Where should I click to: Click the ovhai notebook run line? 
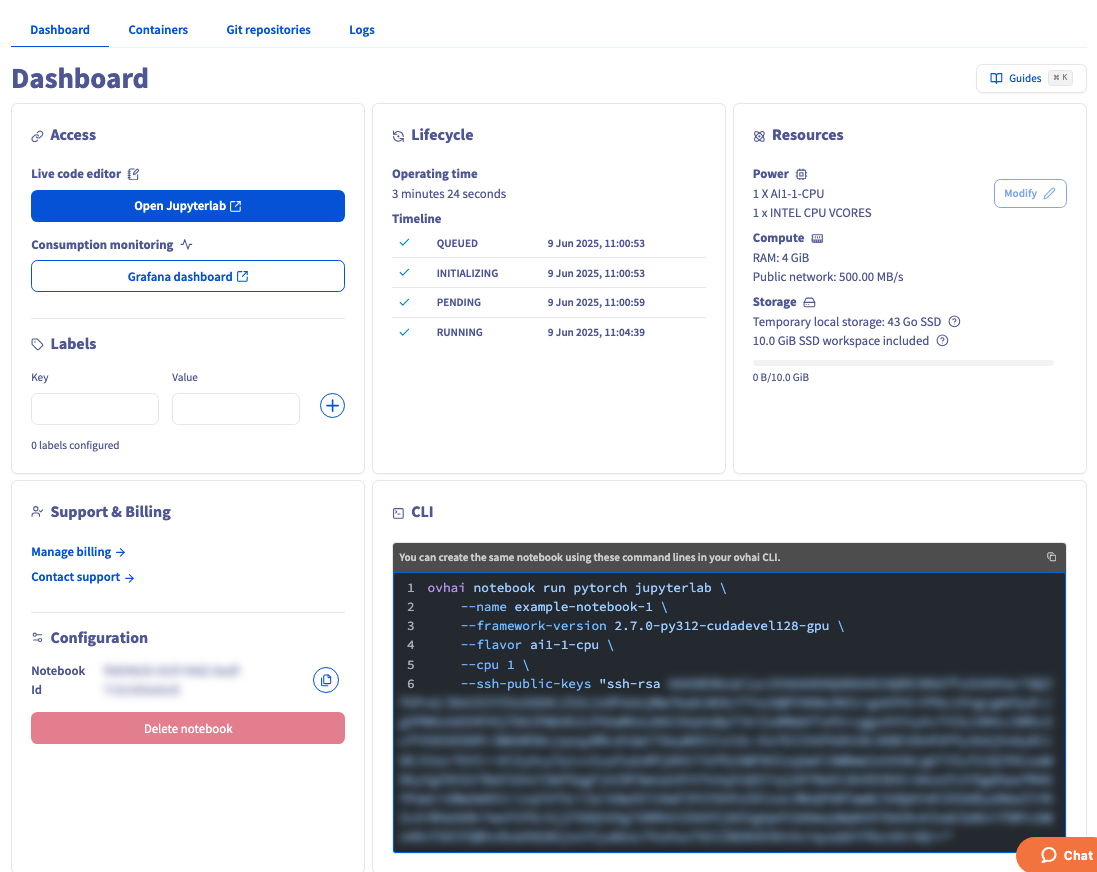577,588
